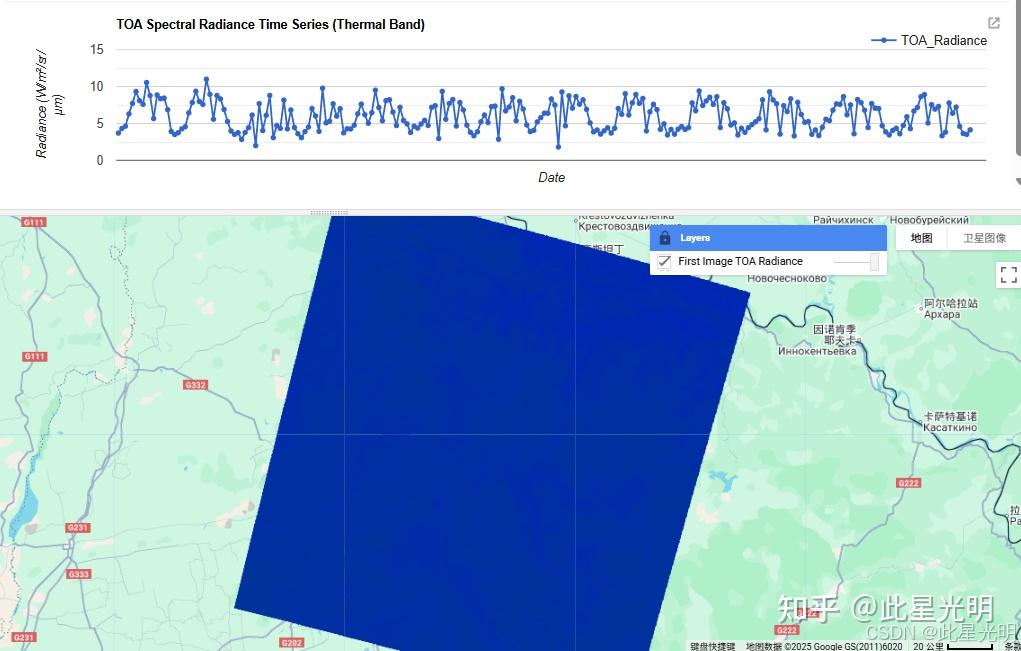Click the pop-out icon above the legend

point(992,21)
